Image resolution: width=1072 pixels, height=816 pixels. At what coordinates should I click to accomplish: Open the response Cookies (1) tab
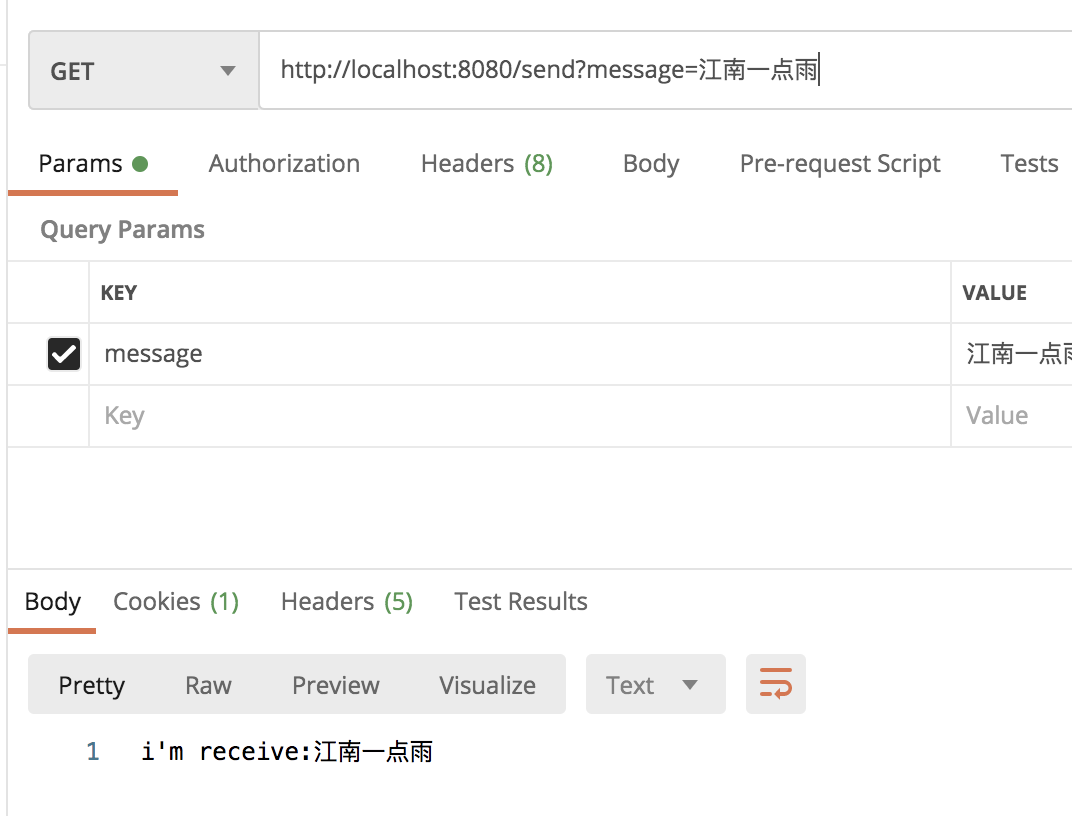point(176,602)
